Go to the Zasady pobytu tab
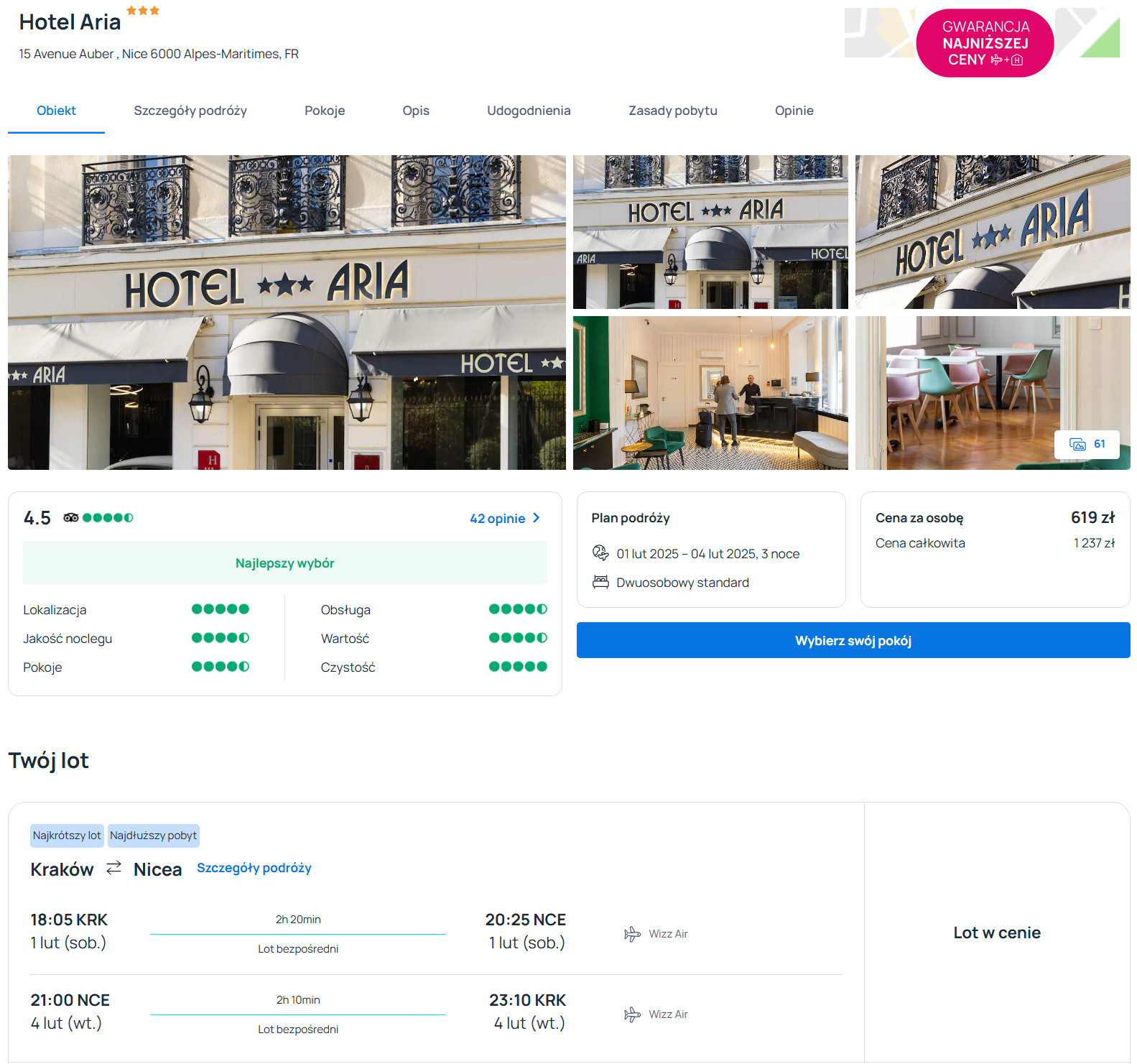The width and height of the screenshot is (1137, 1064). (x=672, y=111)
